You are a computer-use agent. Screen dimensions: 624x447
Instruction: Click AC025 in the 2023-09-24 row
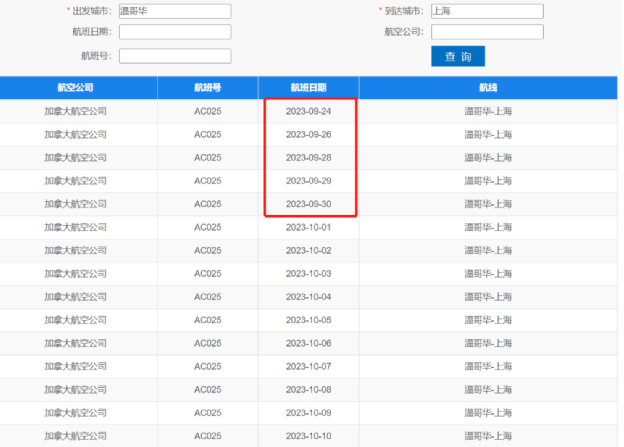[207, 111]
